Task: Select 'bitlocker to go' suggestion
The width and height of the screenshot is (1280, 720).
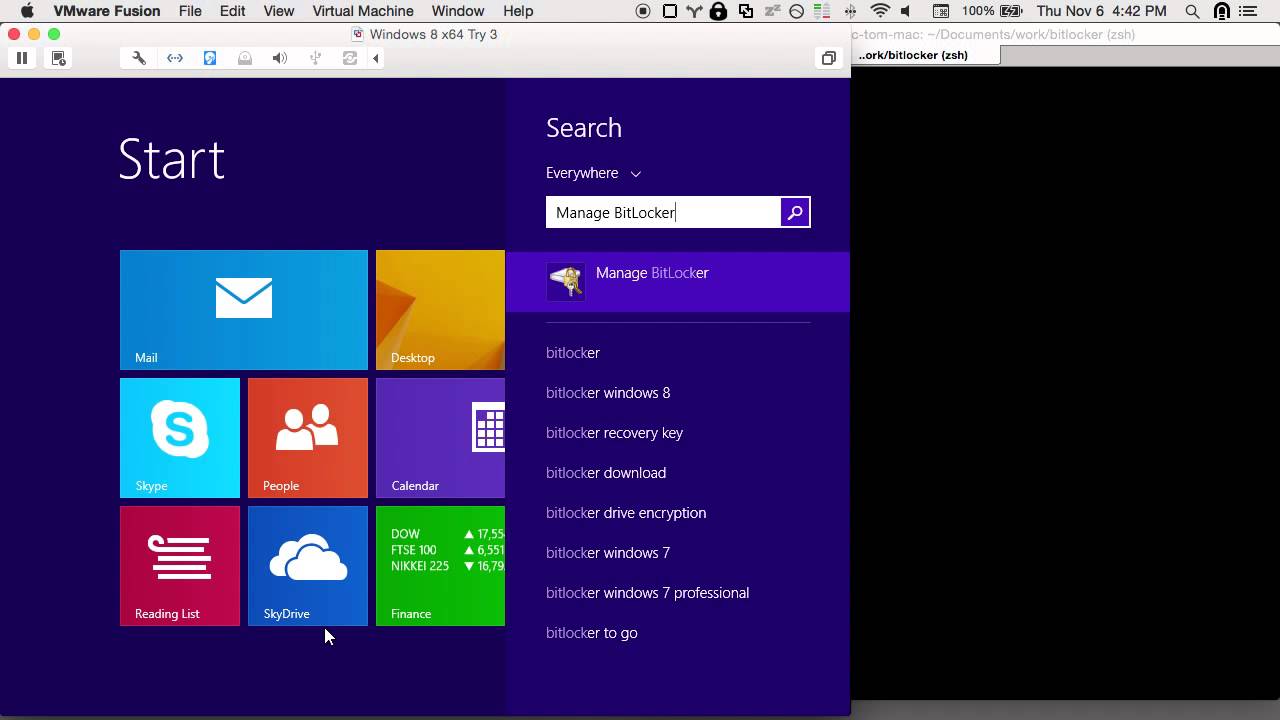Action: 591,633
